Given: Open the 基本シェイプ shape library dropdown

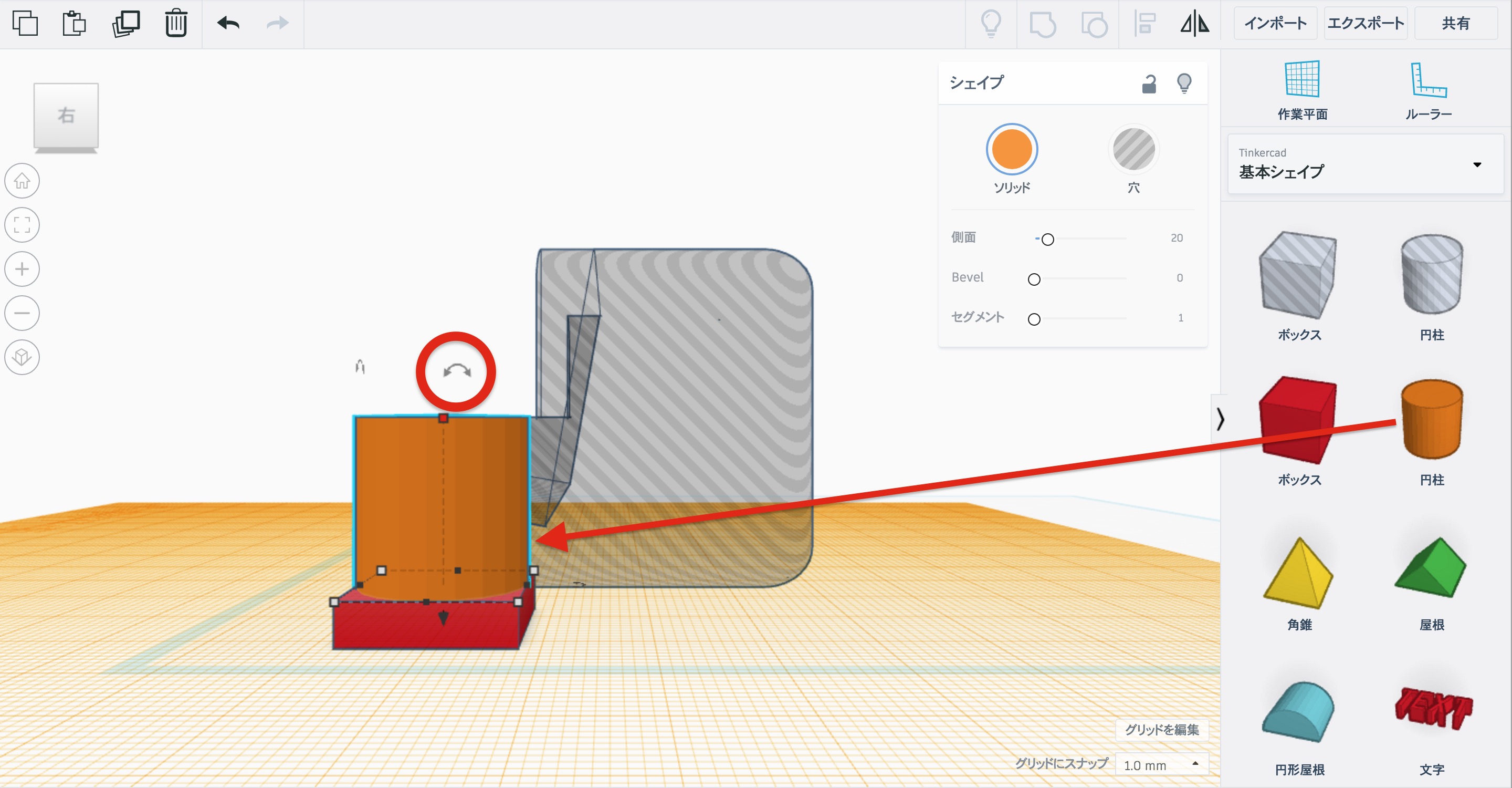Looking at the screenshot, I should [1365, 164].
